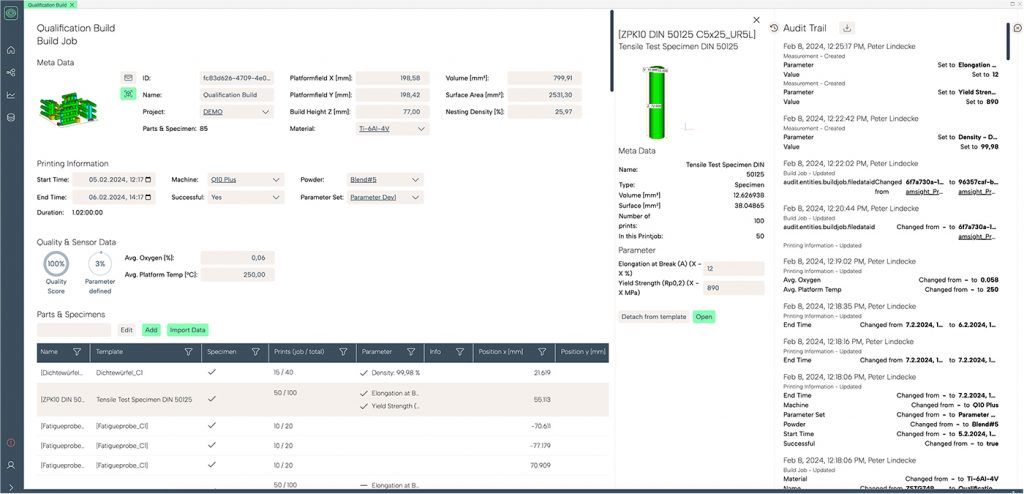This screenshot has width=1024, height=494.
Task: Filter the Info column
Action: 460,352
